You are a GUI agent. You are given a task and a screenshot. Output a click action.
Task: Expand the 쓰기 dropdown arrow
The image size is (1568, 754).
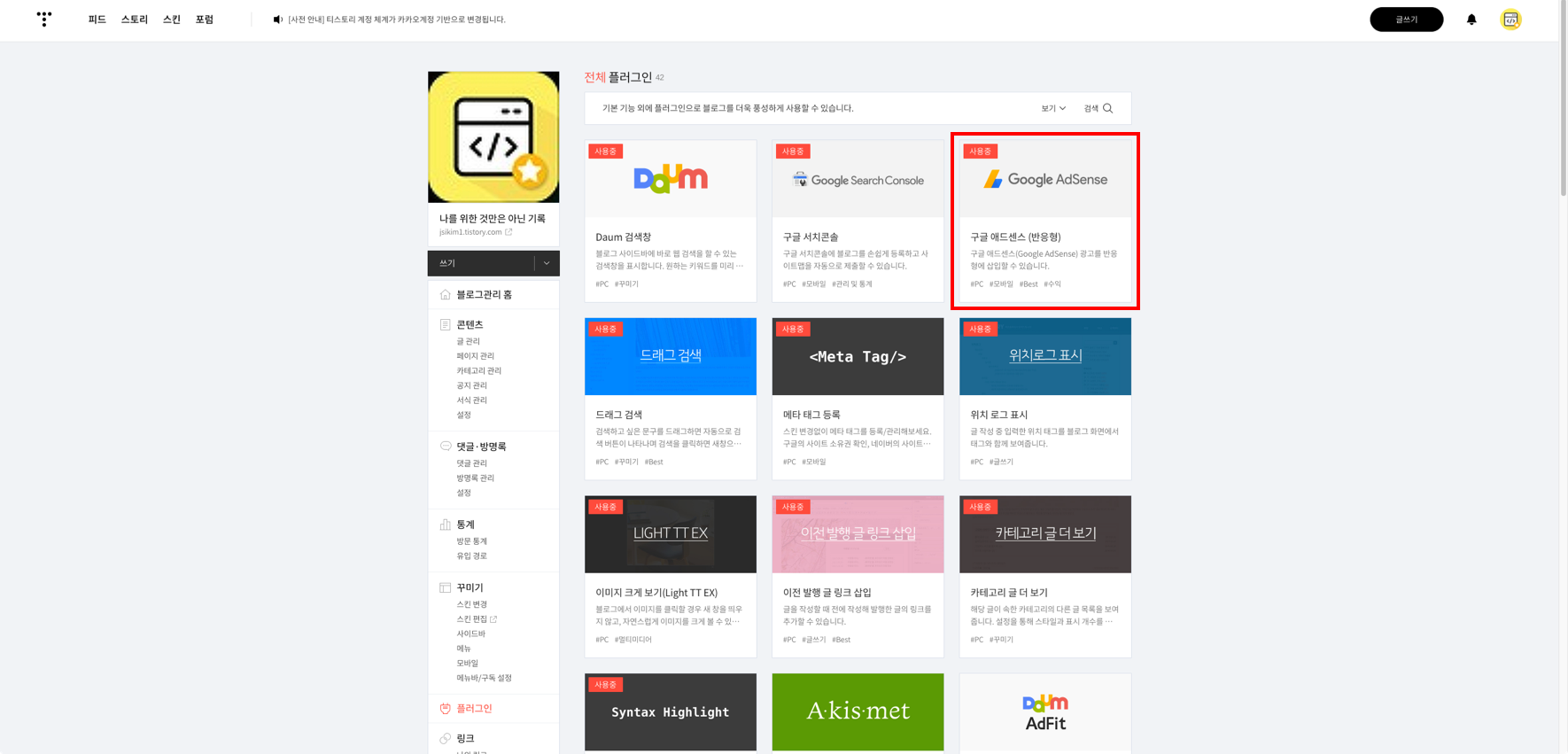[547, 263]
